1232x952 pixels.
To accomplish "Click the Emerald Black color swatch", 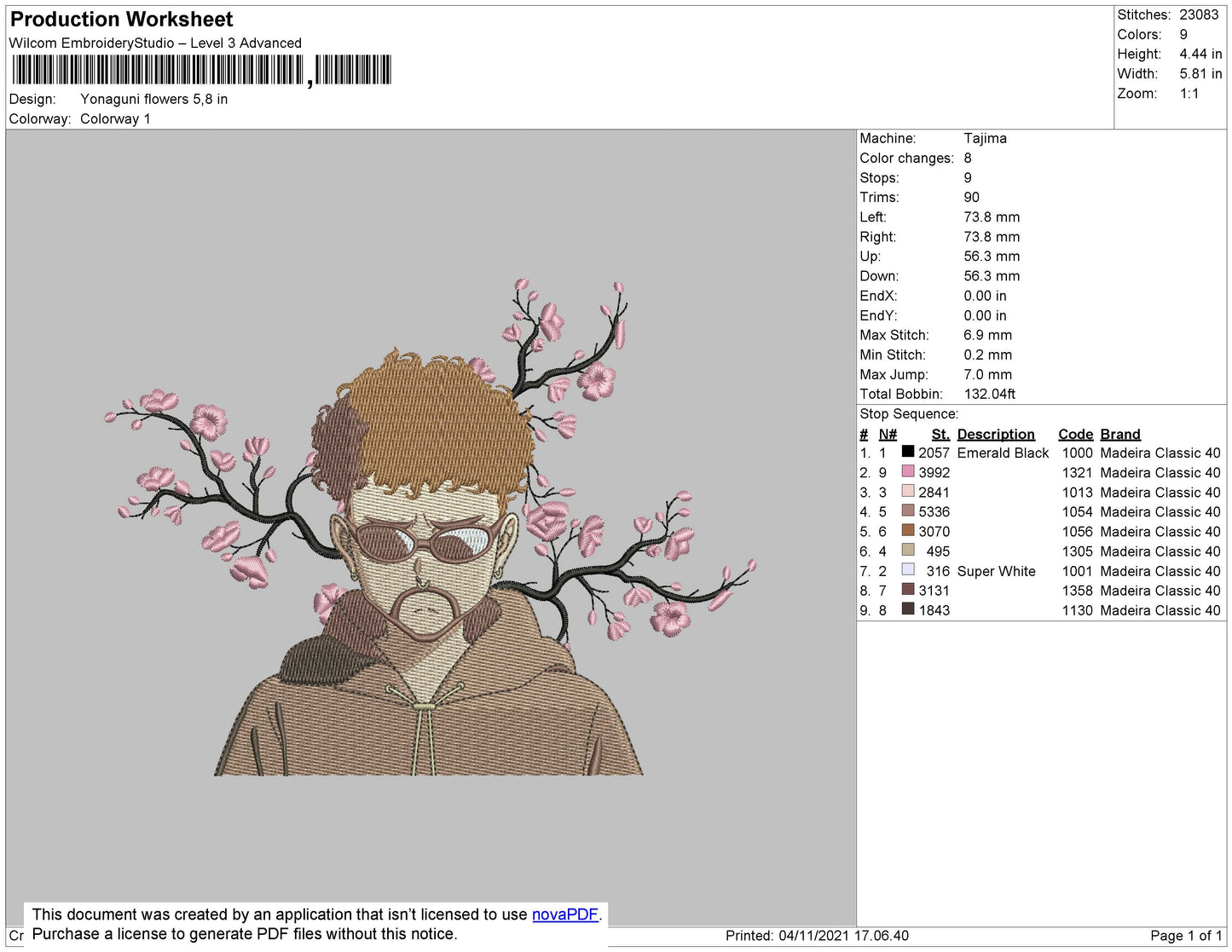I will coord(908,452).
